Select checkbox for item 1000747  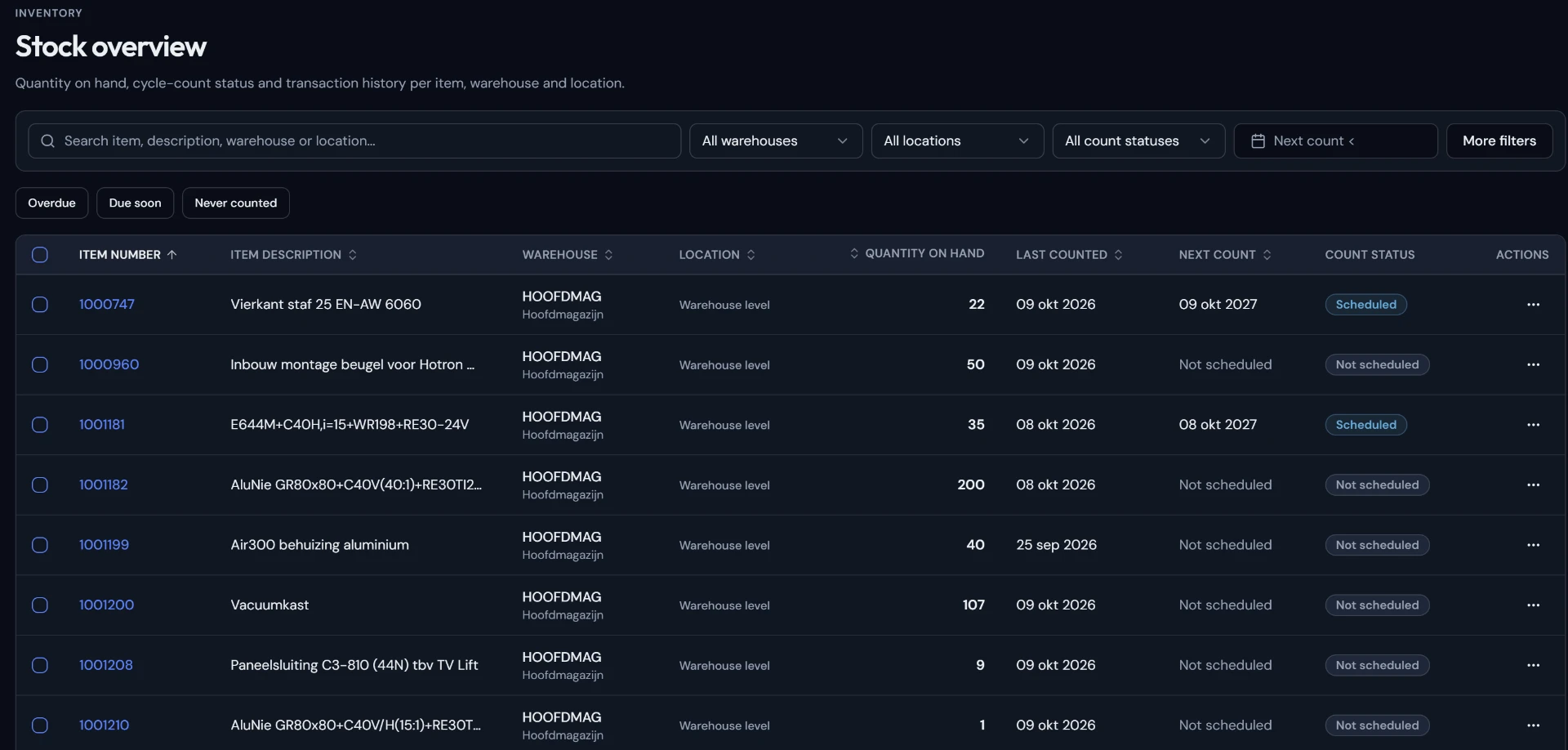(x=40, y=305)
